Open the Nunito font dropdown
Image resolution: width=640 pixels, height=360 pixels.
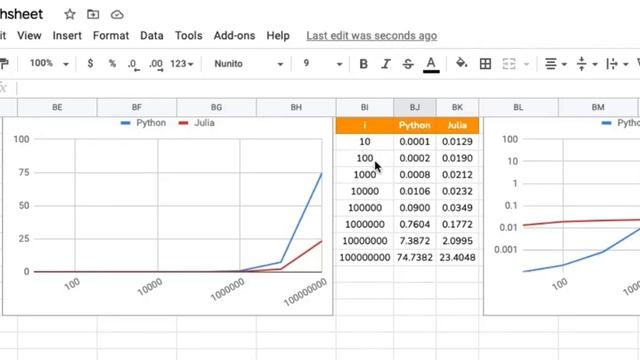[x=249, y=64]
